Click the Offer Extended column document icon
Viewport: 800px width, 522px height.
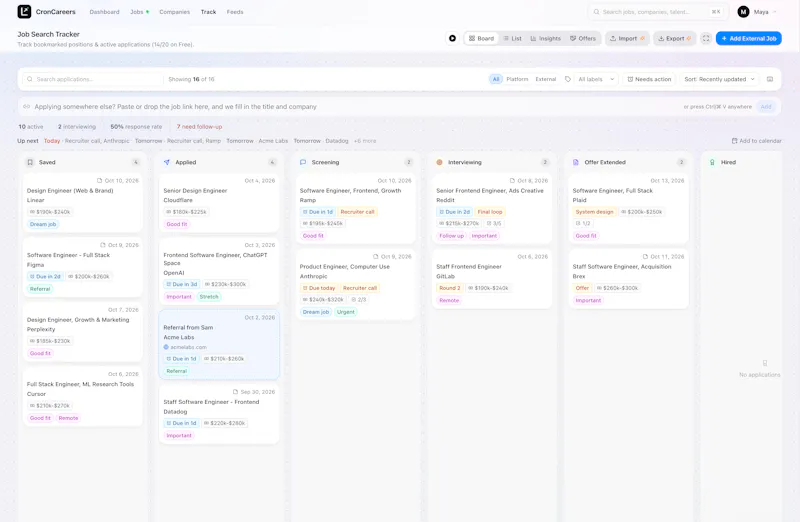click(576, 162)
